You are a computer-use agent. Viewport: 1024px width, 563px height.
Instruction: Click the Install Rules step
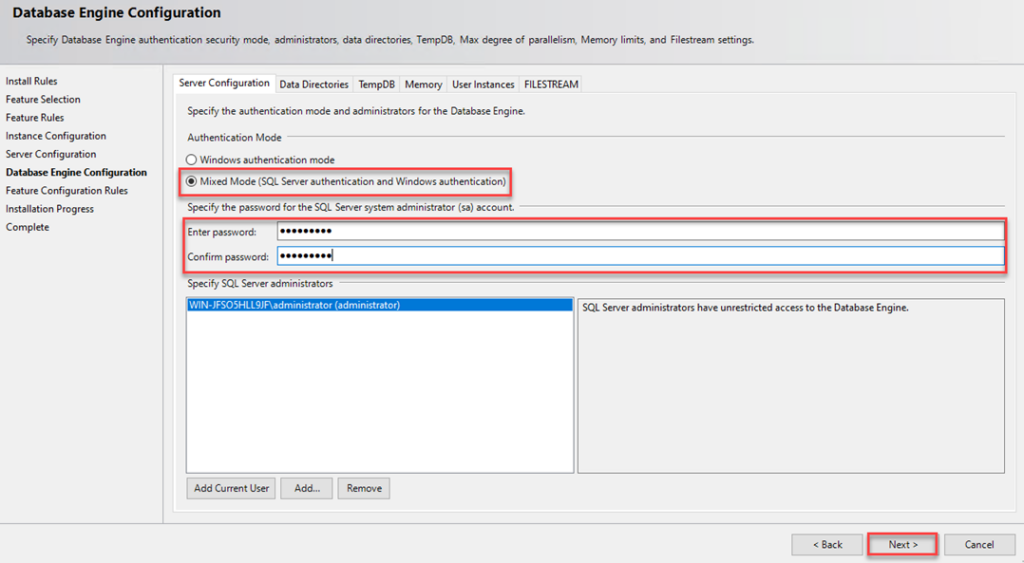point(31,81)
